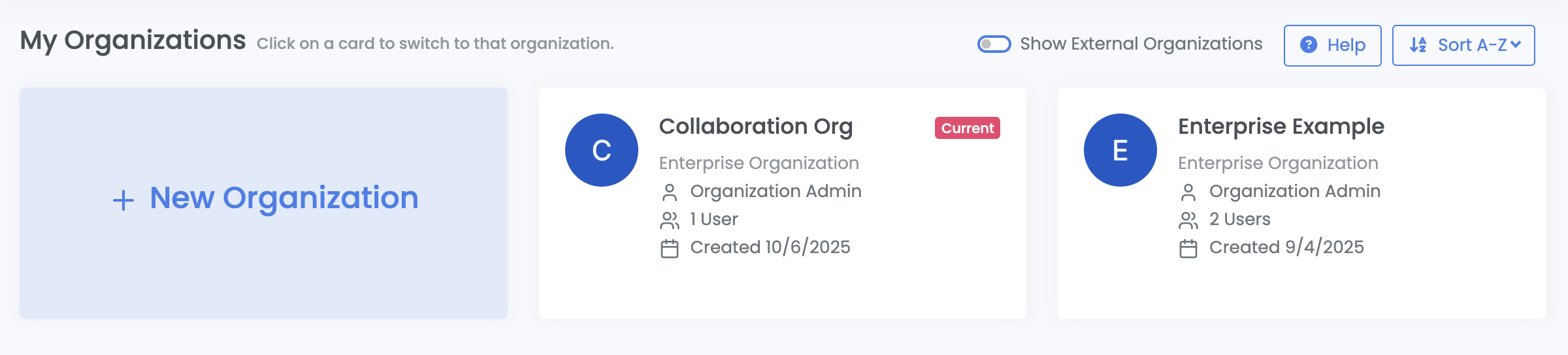The height and width of the screenshot is (355, 1568).
Task: Click the calendar icon in Collaboration Org
Action: [x=670, y=249]
